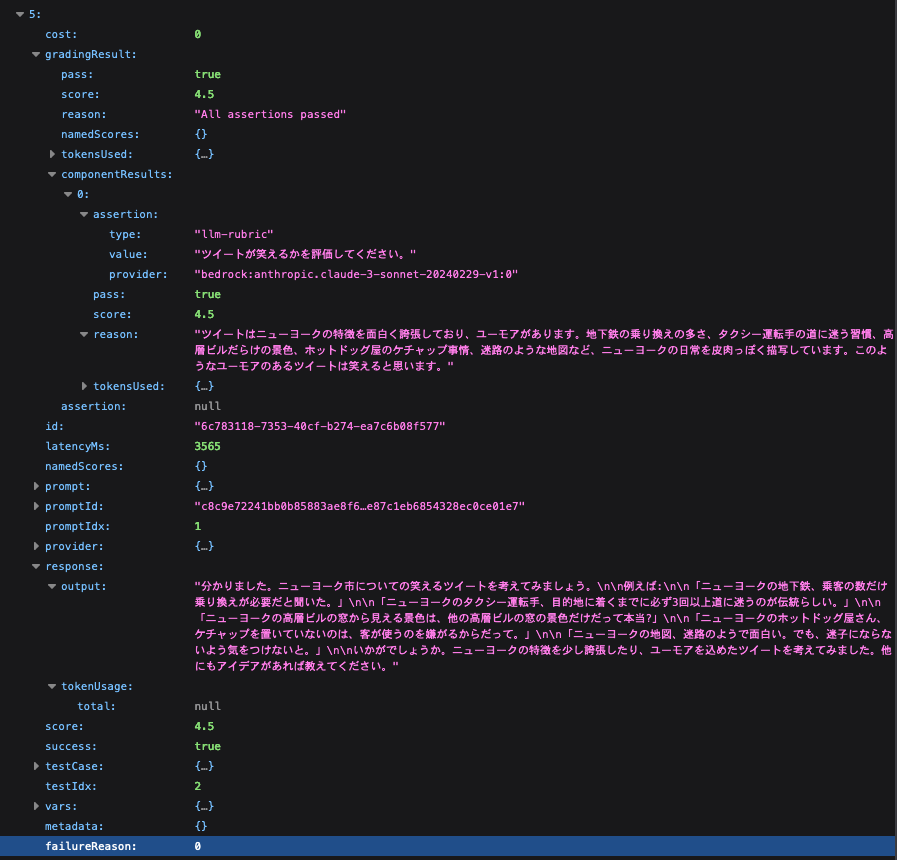Click the collapsed testCase {…} value
The image size is (897, 860).
[x=204, y=766]
